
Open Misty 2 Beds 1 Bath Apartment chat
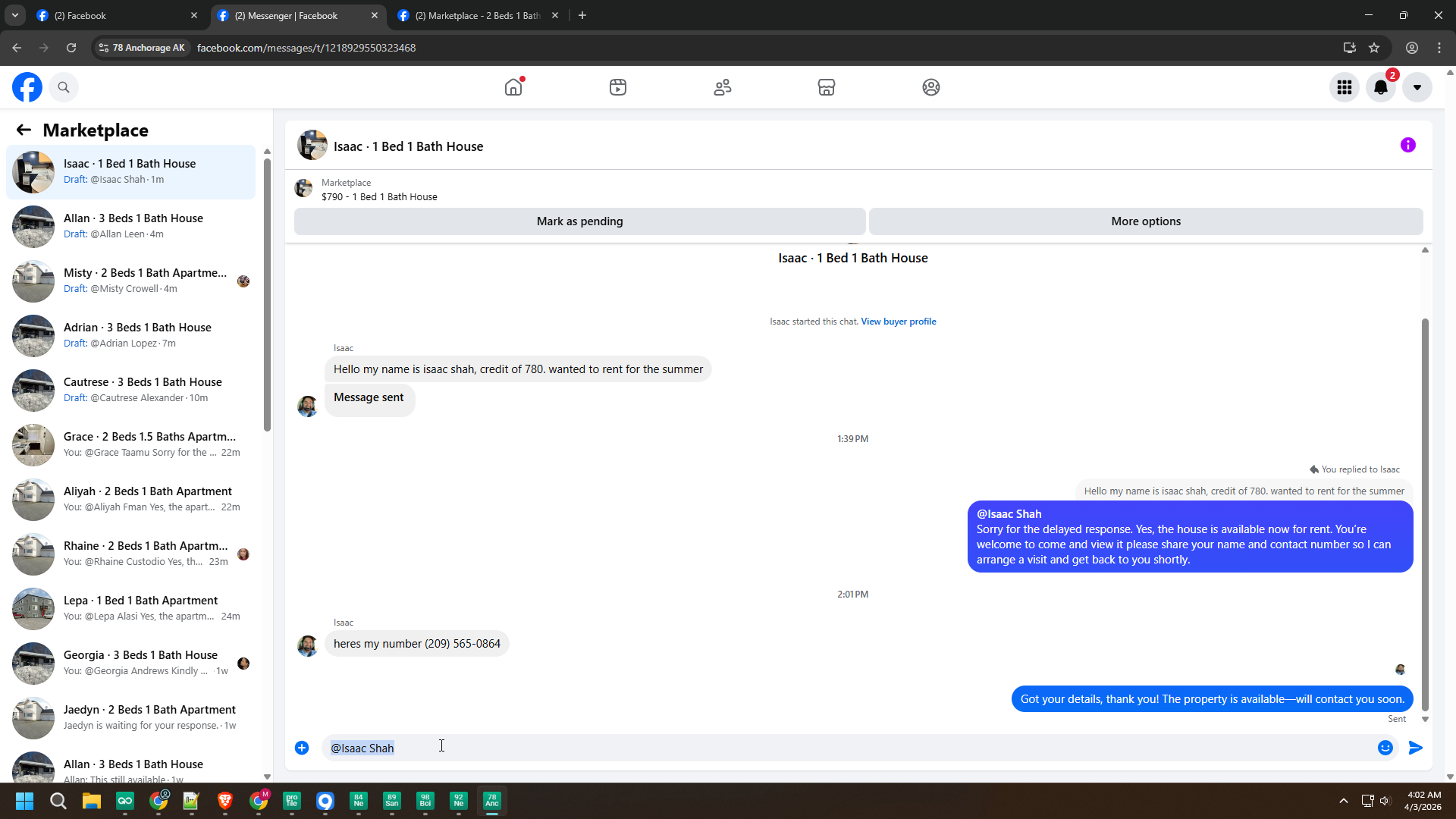pos(131,281)
